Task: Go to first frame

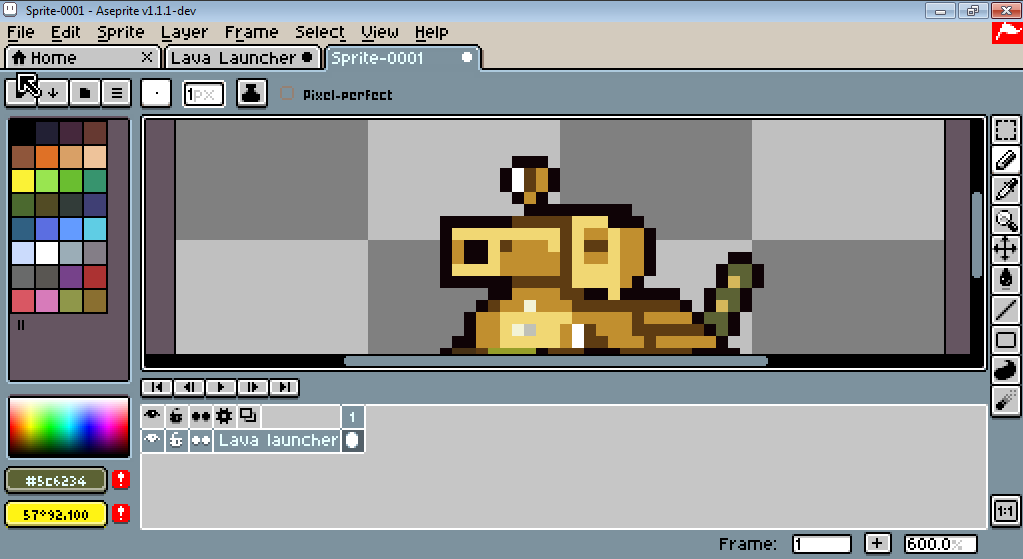Action: tap(157, 387)
